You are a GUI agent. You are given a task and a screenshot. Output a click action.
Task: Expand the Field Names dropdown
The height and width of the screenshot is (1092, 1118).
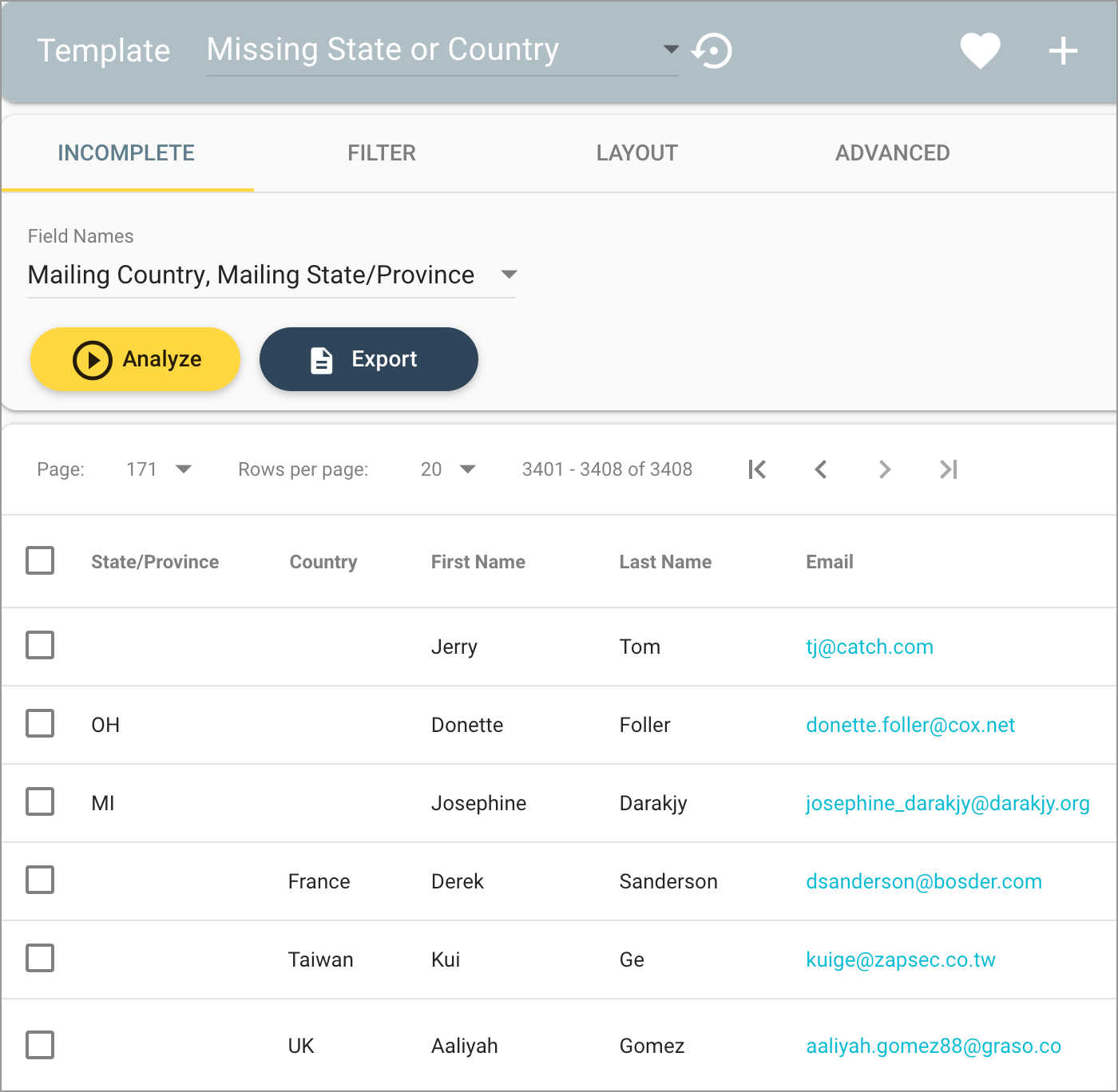click(x=272, y=275)
